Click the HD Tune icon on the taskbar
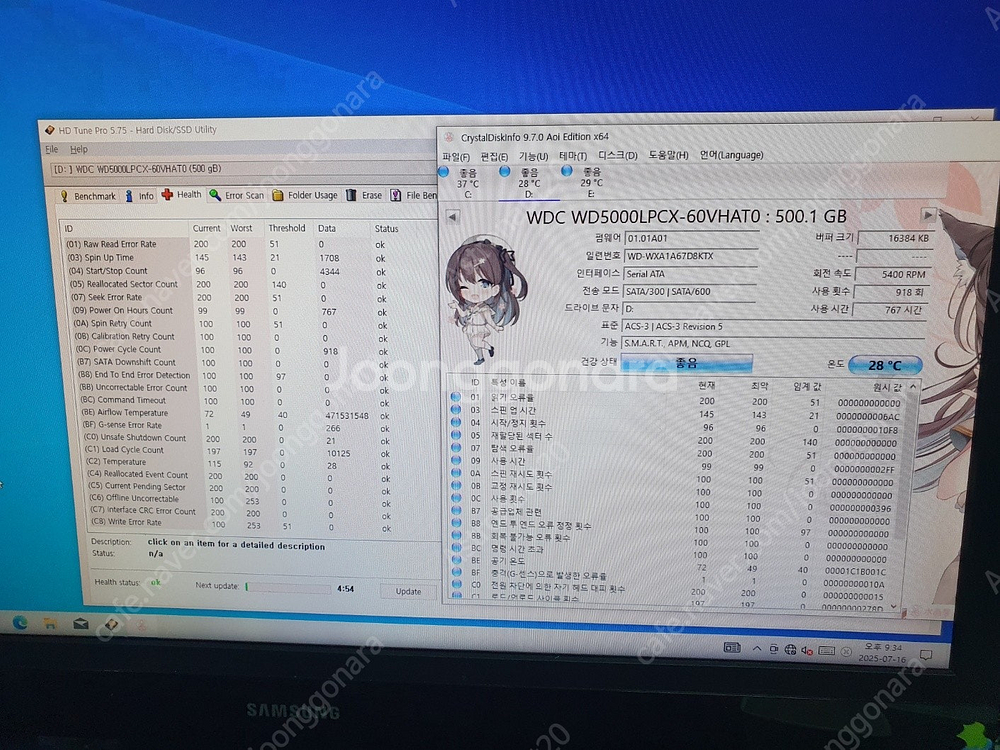 111,624
